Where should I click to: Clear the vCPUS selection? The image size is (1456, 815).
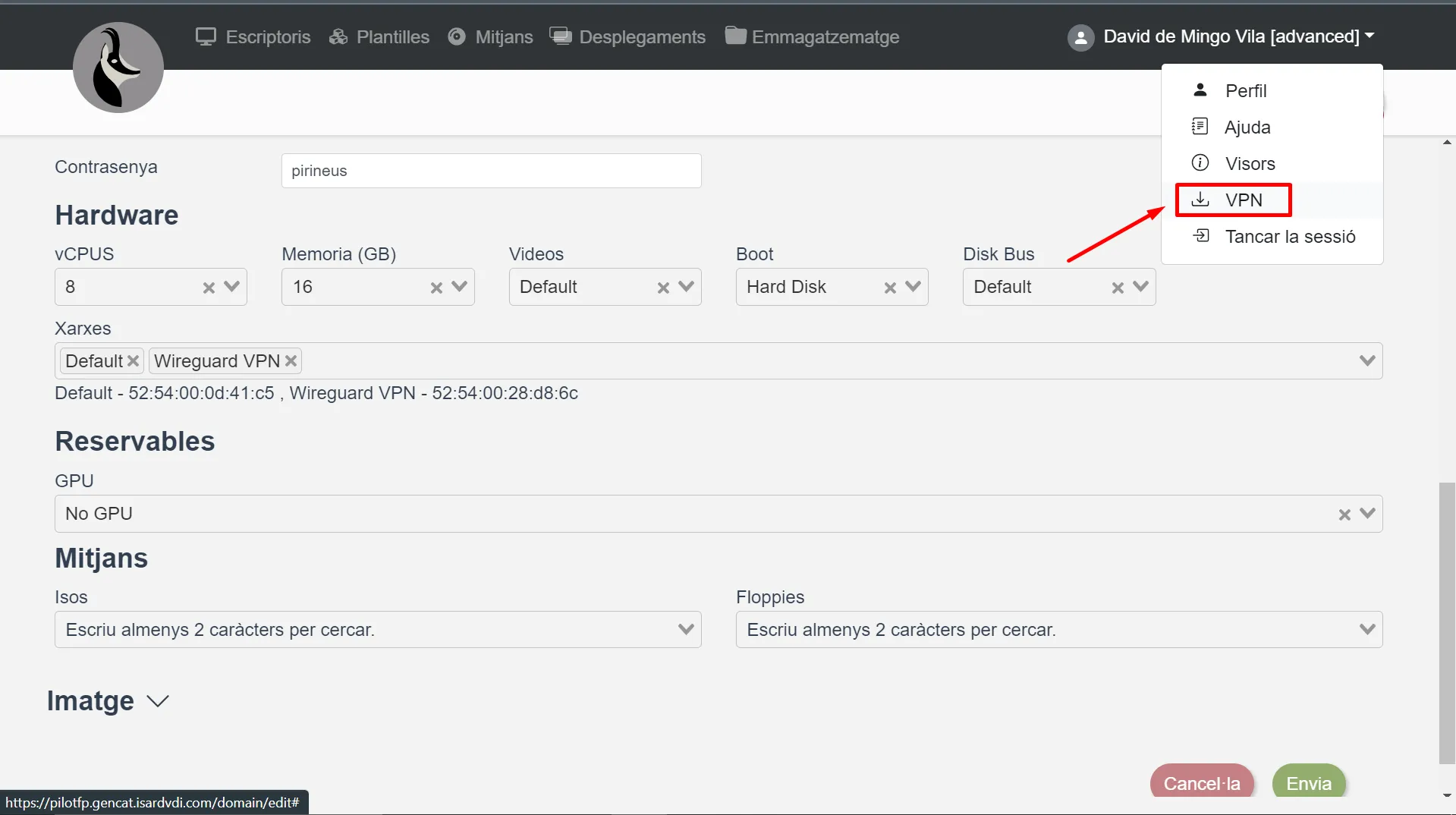click(x=209, y=288)
